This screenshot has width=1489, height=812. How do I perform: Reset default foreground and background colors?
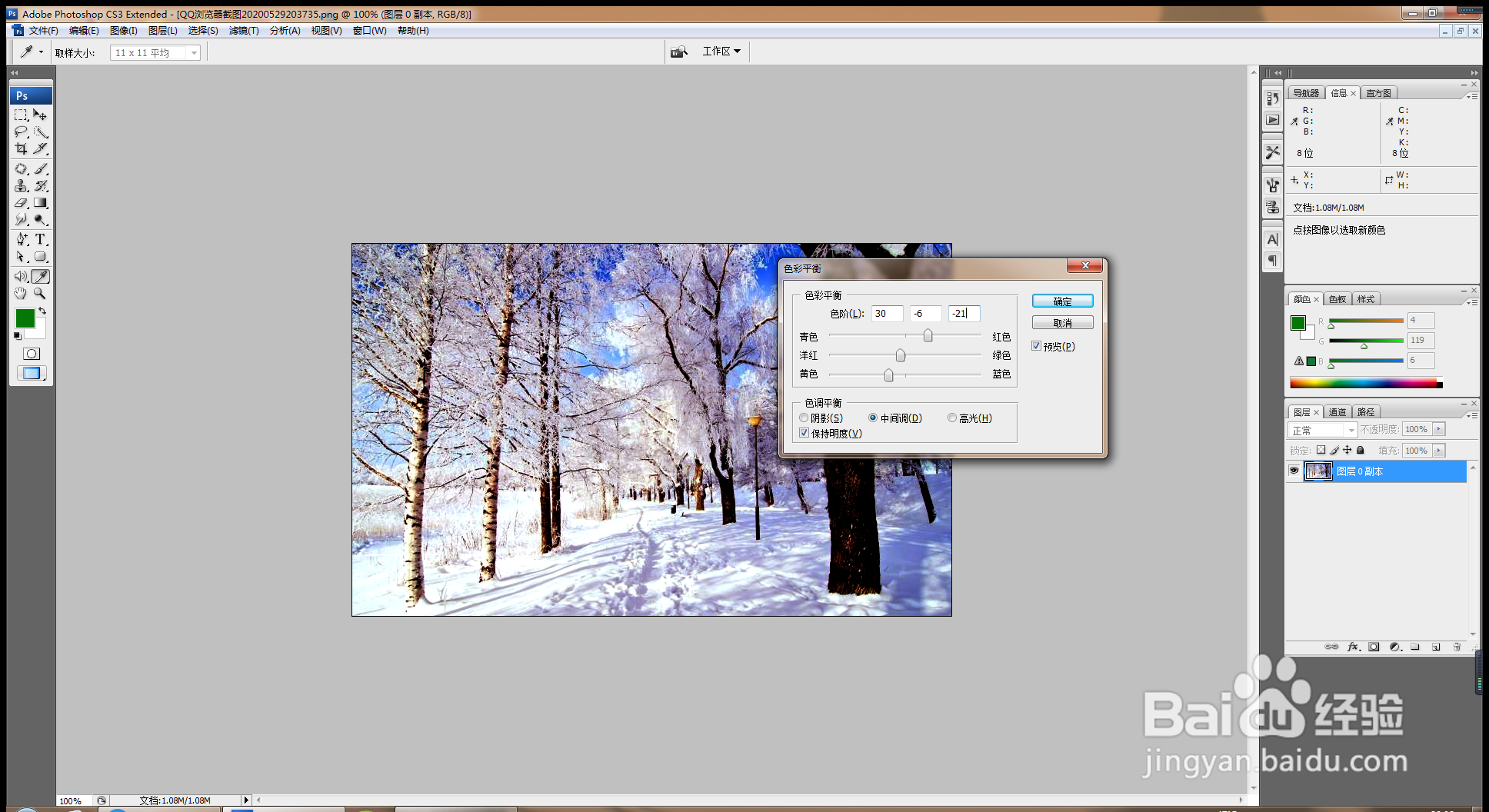click(18, 336)
